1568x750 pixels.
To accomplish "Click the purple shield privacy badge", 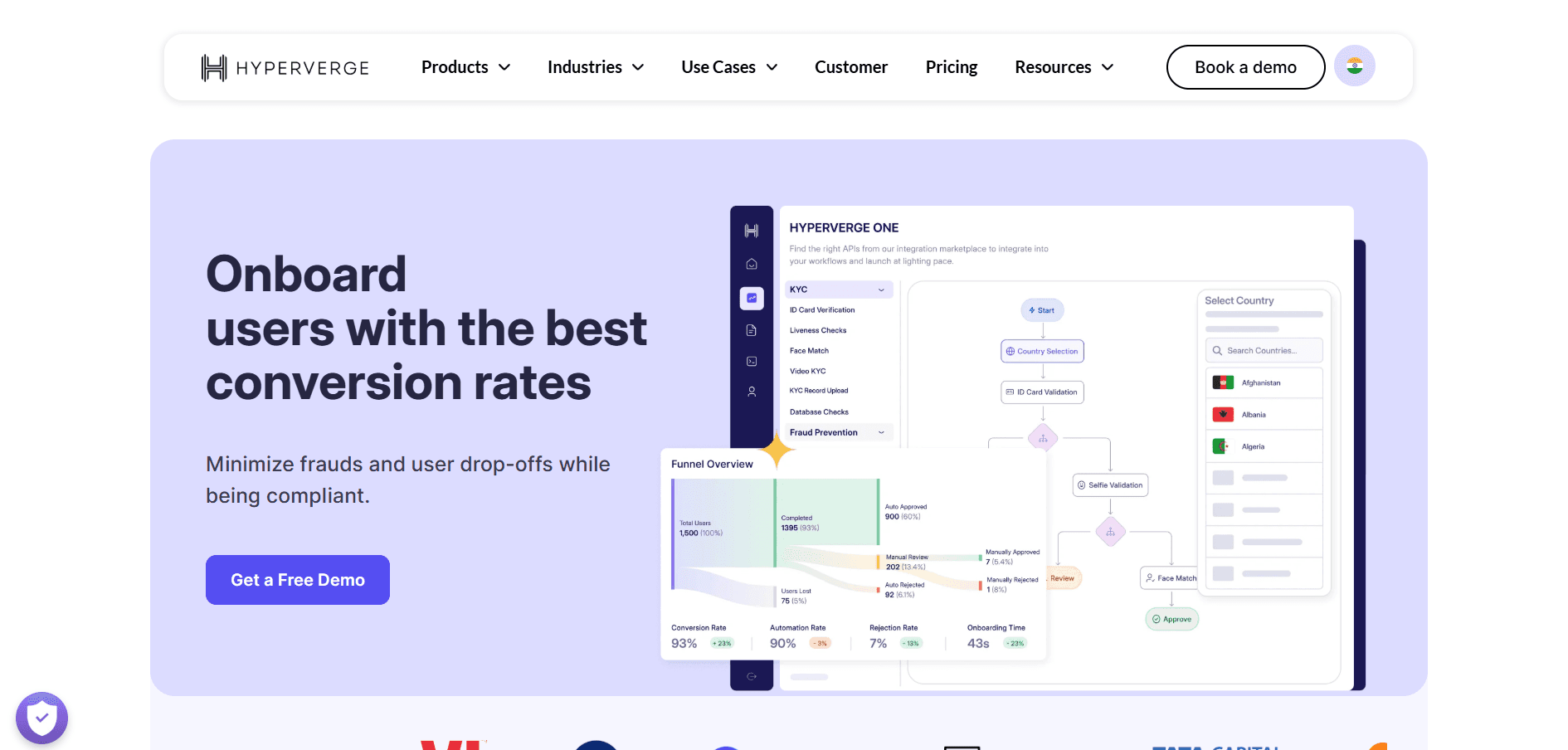I will coord(41,718).
